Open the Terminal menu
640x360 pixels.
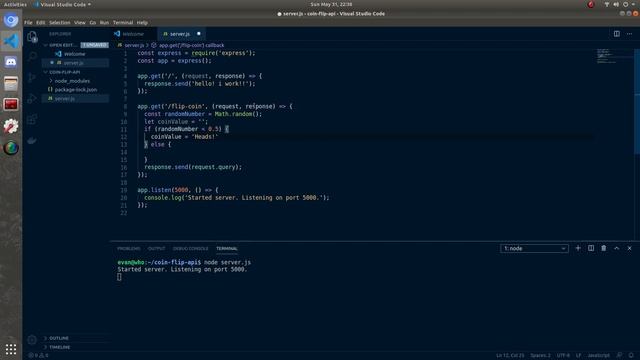pos(123,22)
